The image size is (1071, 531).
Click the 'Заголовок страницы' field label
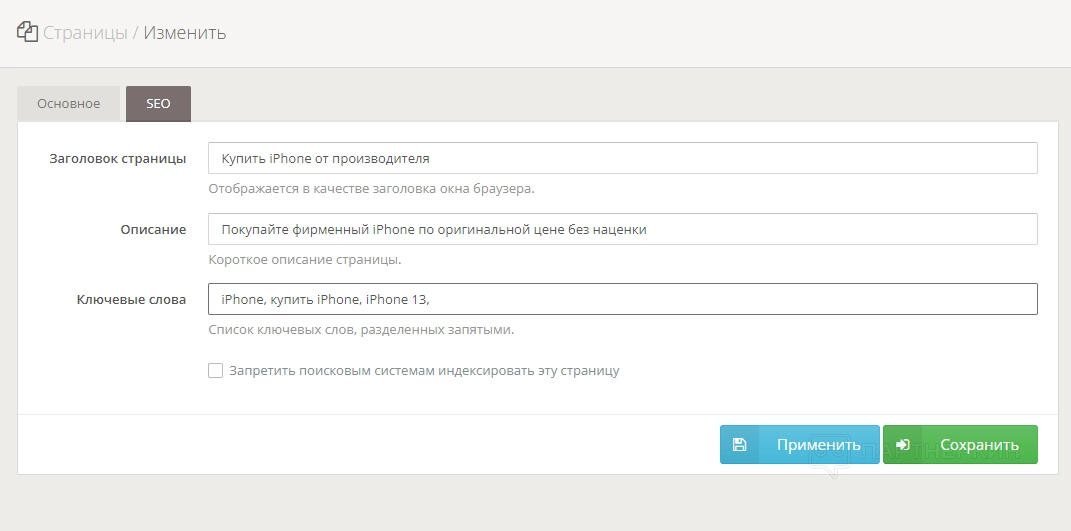coord(117,159)
